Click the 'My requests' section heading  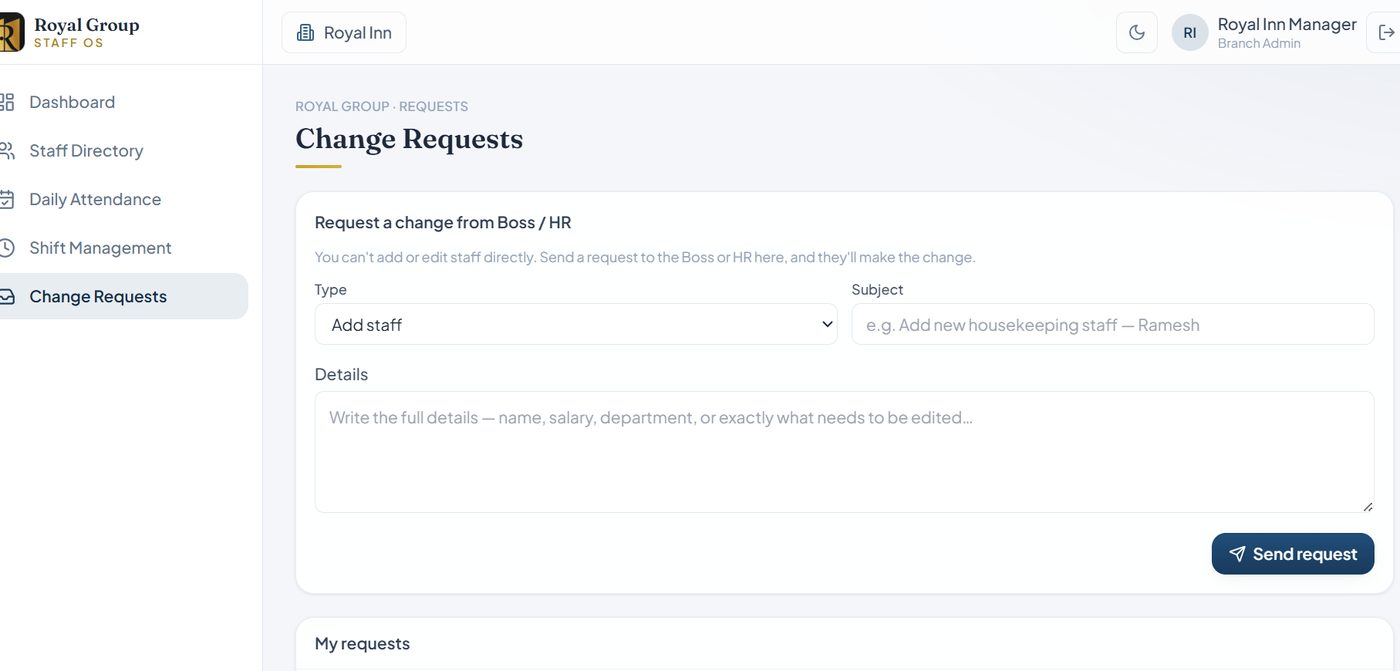(362, 644)
